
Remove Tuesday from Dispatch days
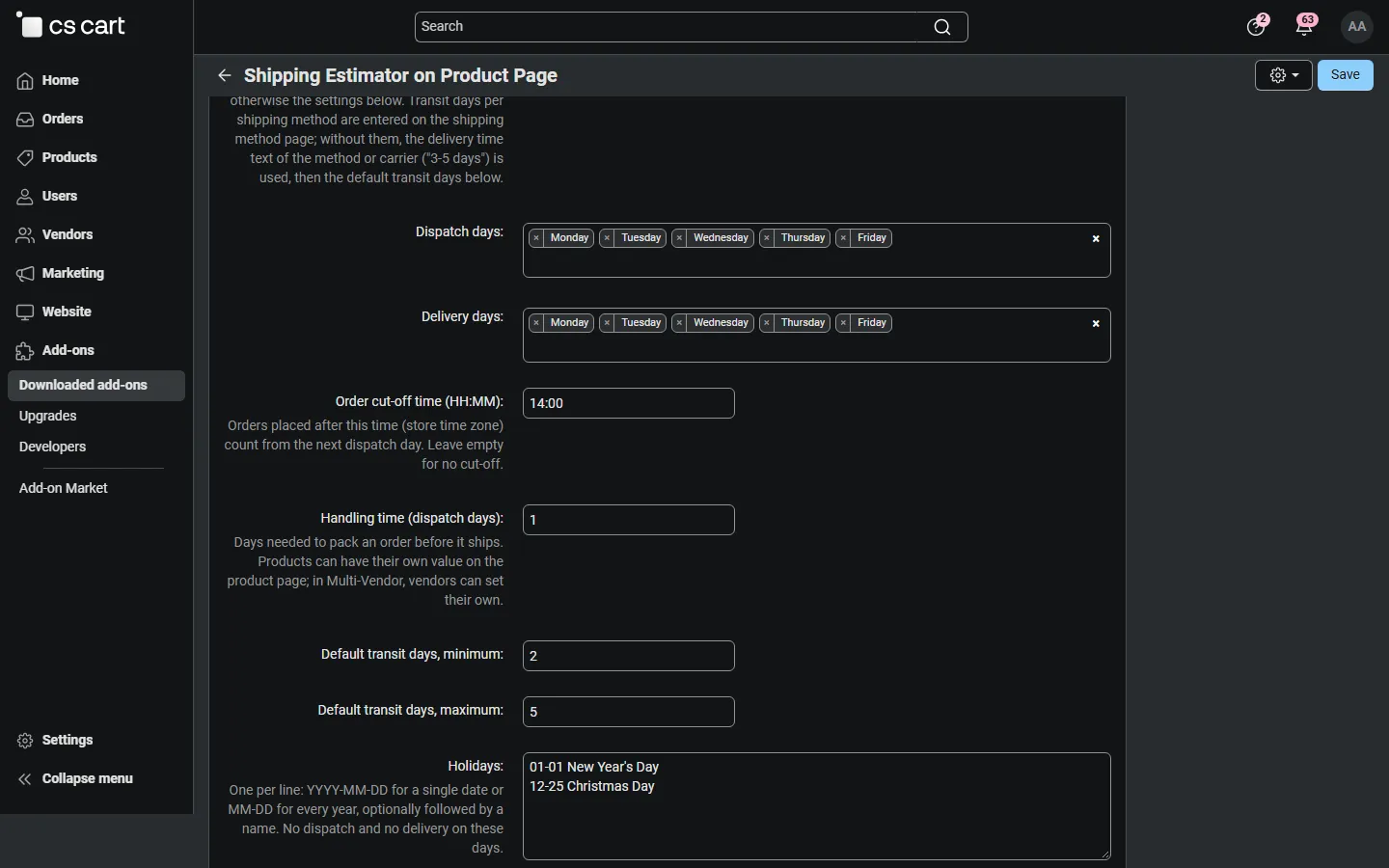608,238
